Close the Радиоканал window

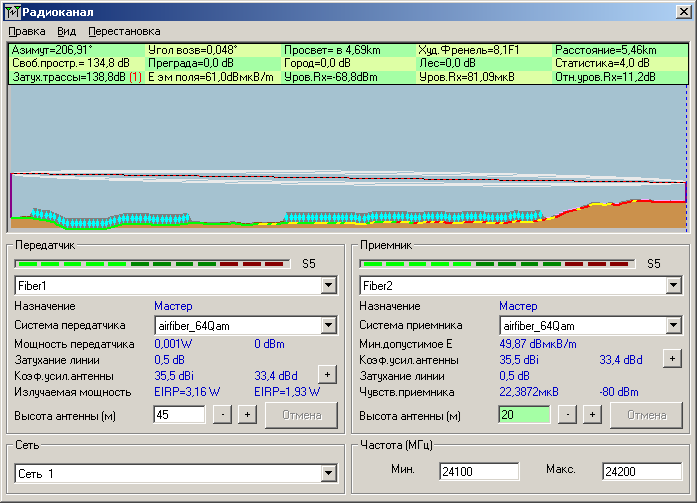point(683,12)
